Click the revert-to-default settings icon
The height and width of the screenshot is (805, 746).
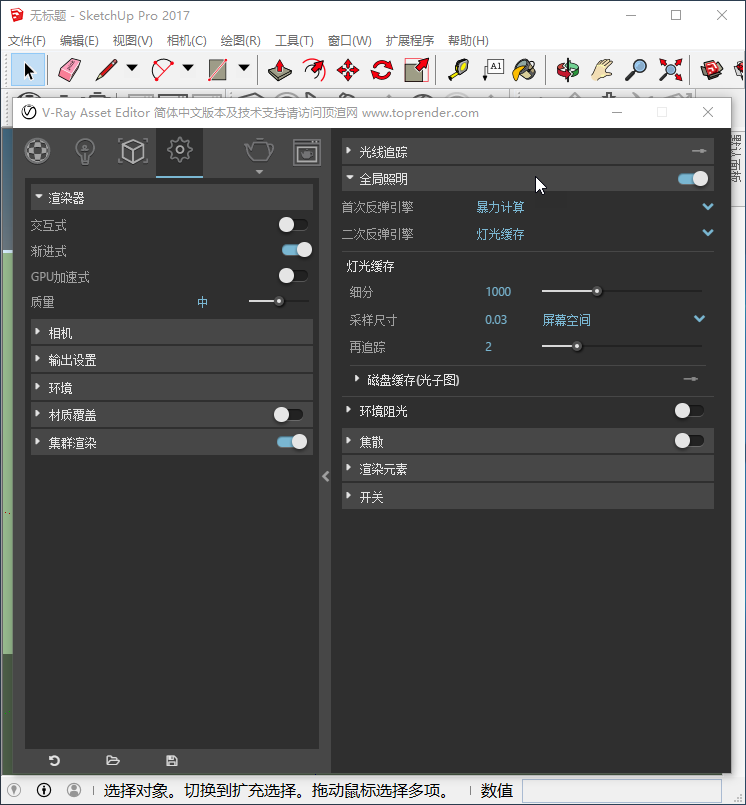(54, 760)
